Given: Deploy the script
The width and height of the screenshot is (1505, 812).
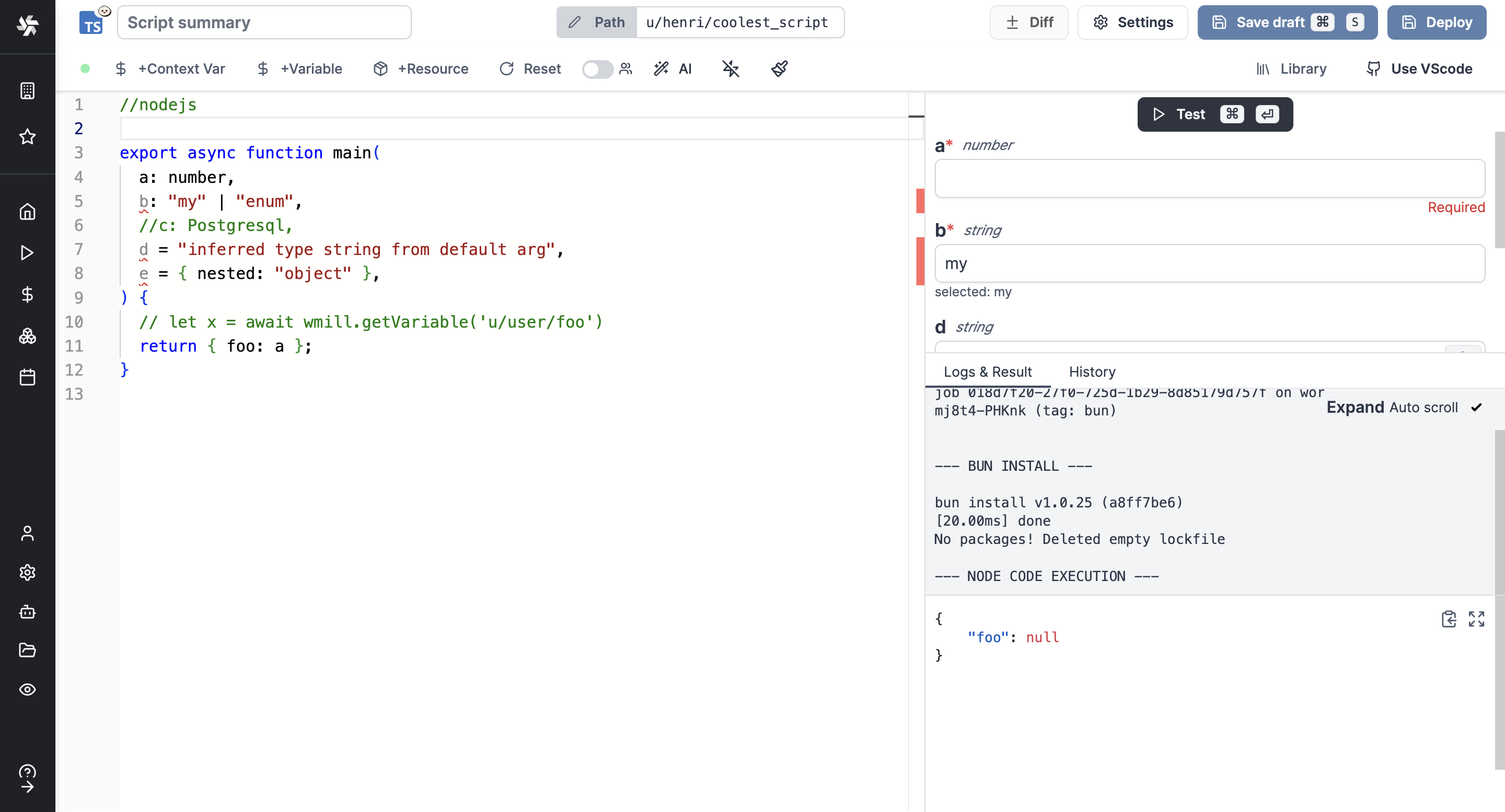Looking at the screenshot, I should click(1437, 22).
